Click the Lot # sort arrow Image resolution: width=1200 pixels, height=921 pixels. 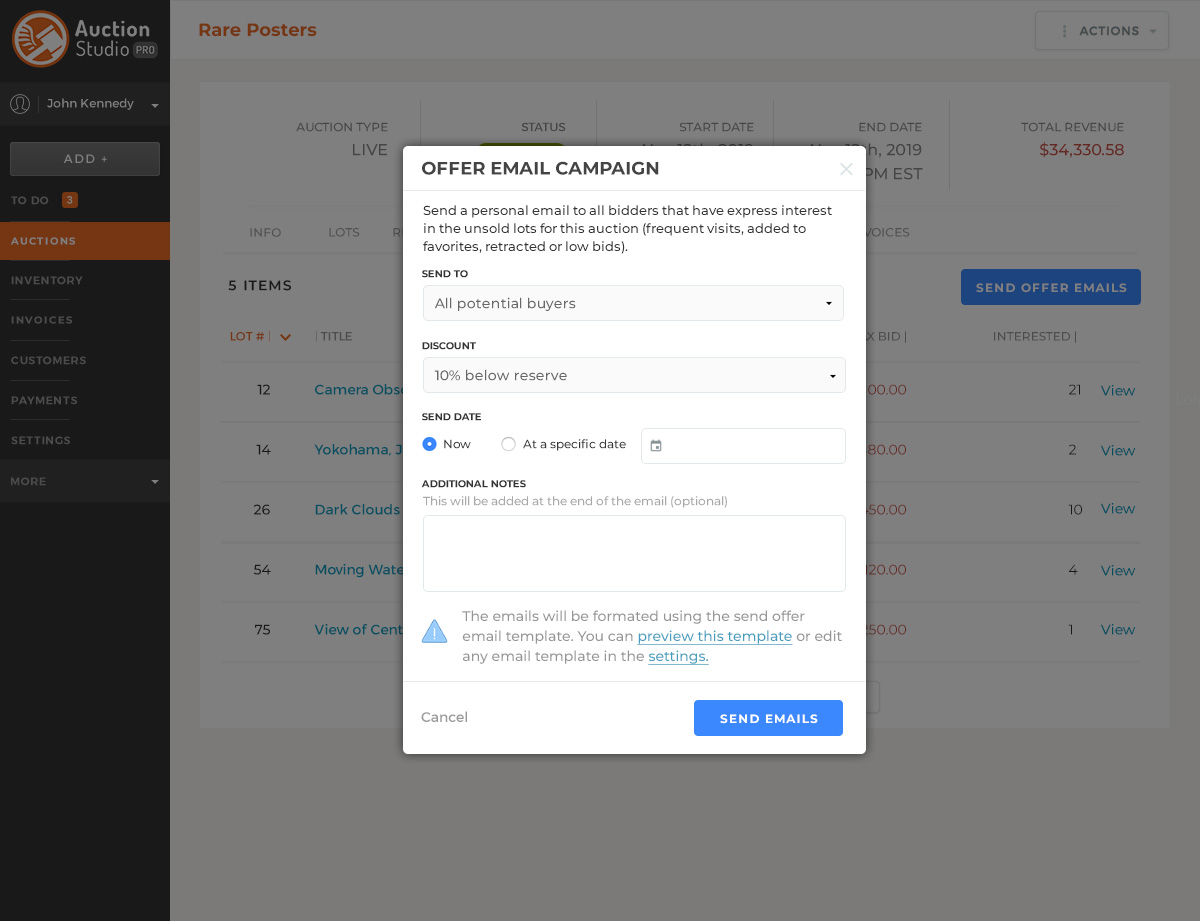click(x=285, y=337)
